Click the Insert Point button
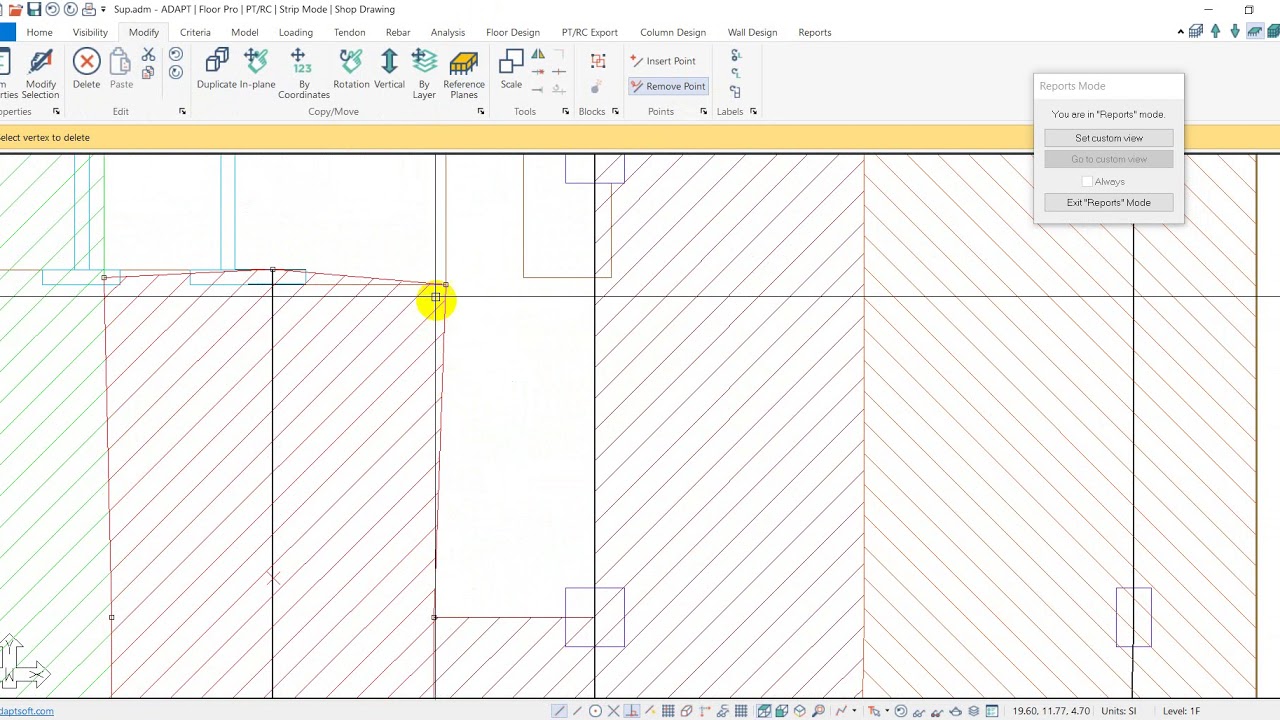Screen dimensions: 1280x720 pos(663,61)
